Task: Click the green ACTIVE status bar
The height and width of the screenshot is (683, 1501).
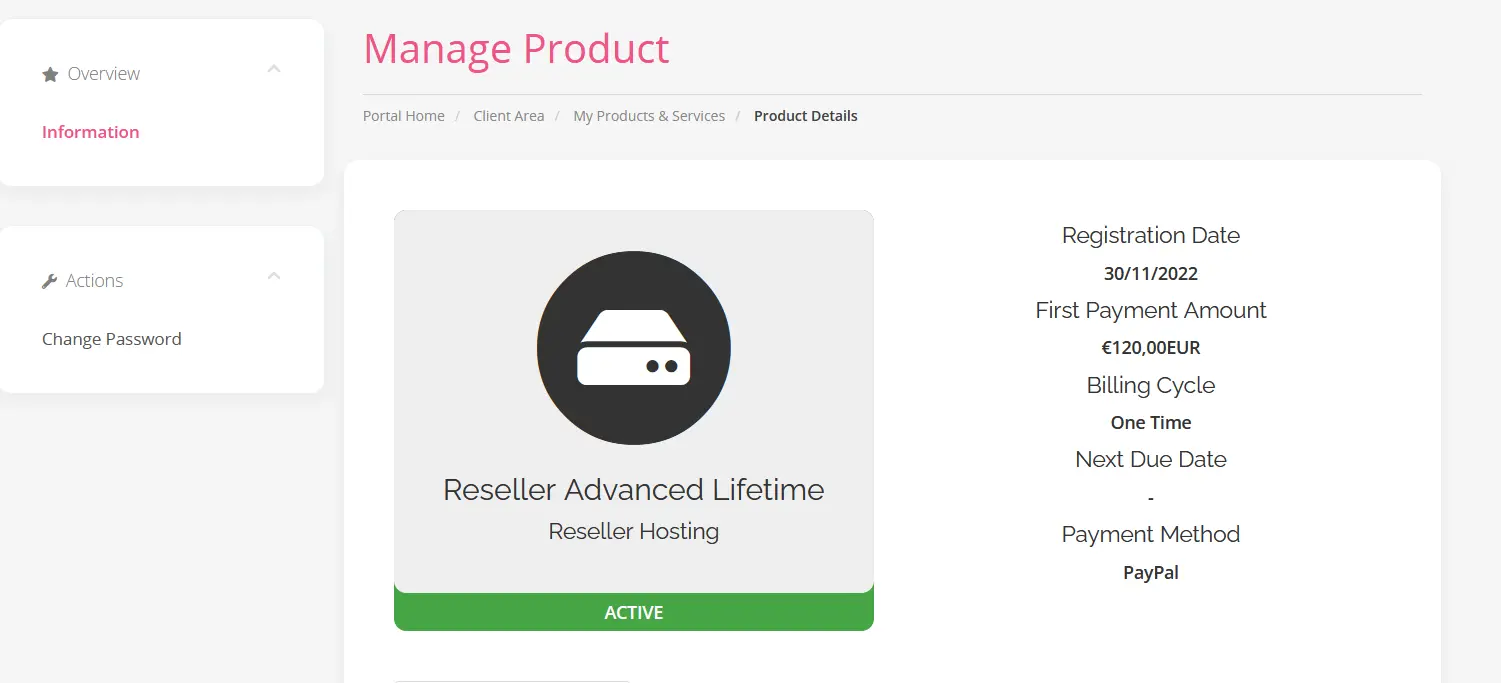Action: (634, 612)
